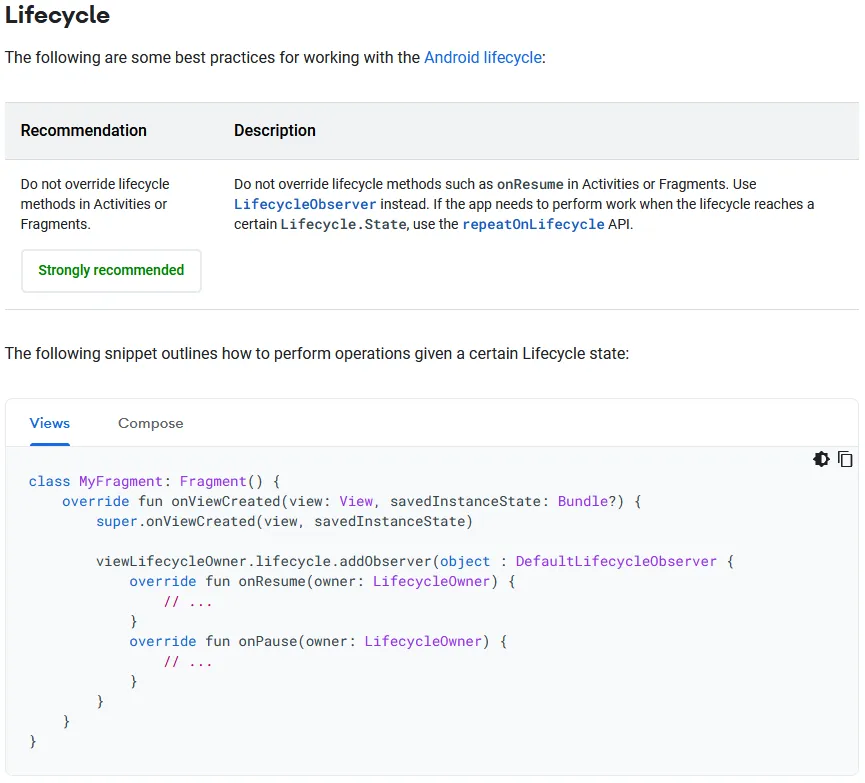Select the Recommendation column header
The width and height of the screenshot is (865, 783).
click(84, 130)
